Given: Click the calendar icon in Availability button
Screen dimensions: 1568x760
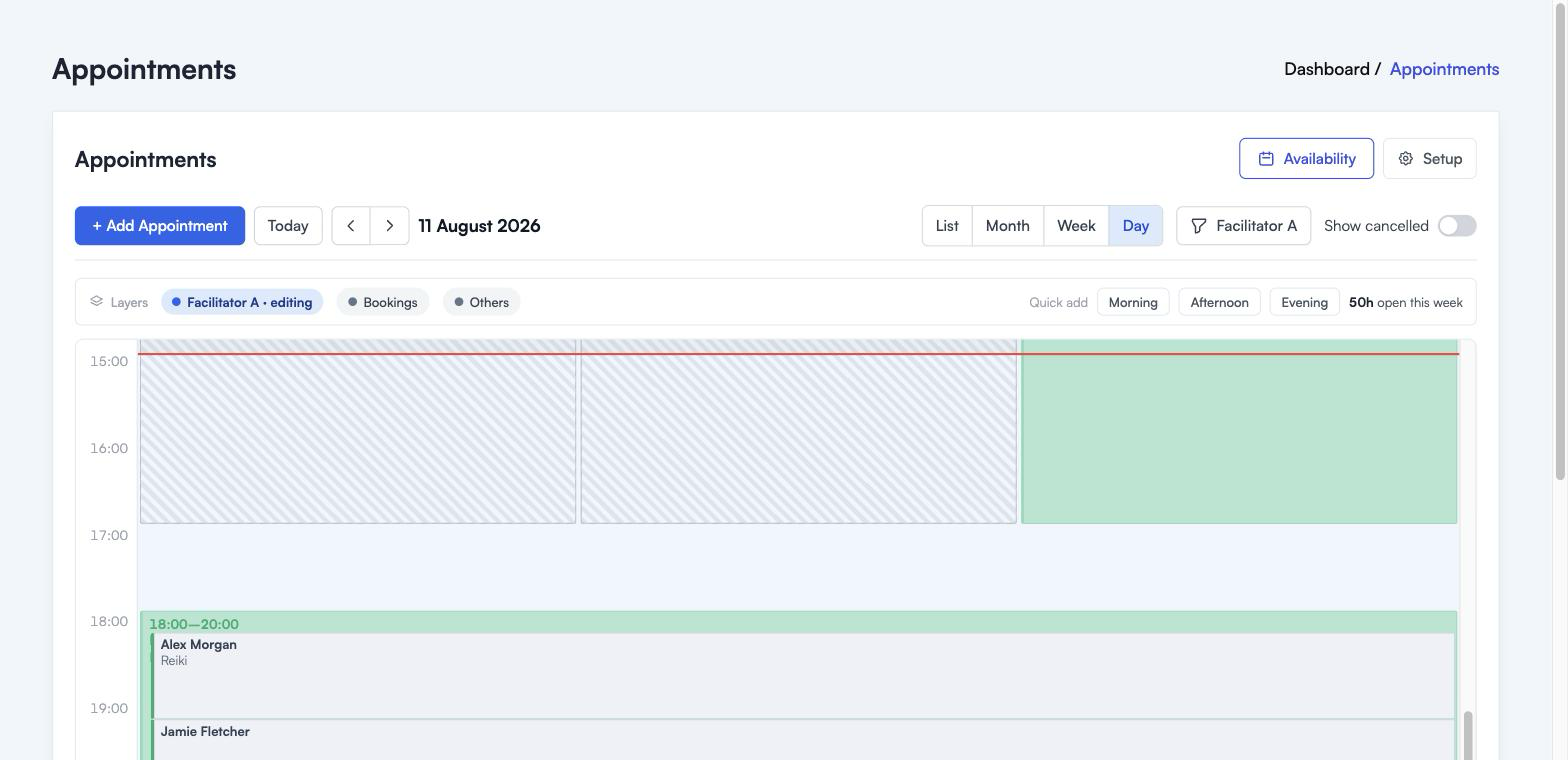Looking at the screenshot, I should click(1266, 159).
